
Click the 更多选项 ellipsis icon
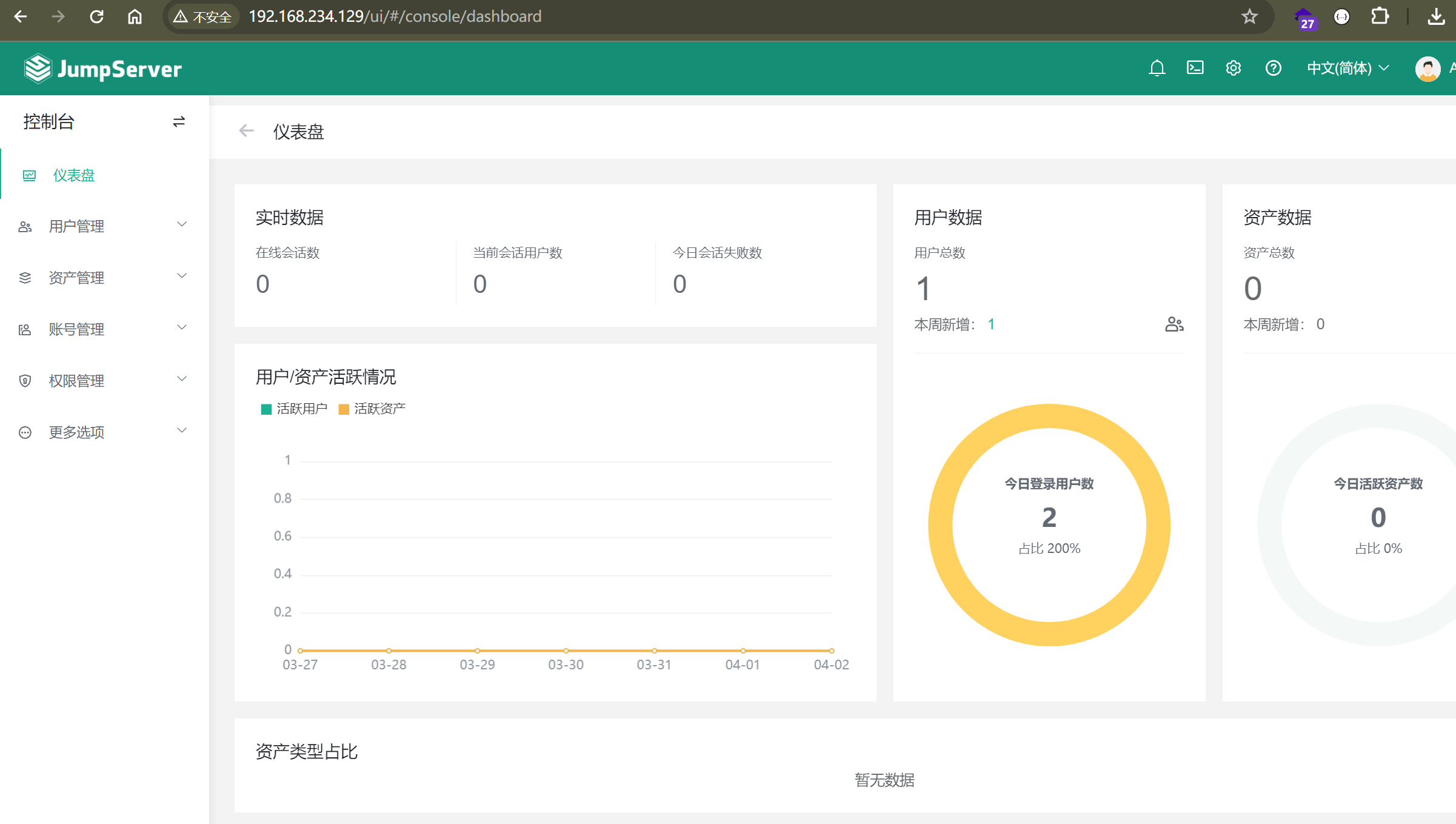[25, 432]
